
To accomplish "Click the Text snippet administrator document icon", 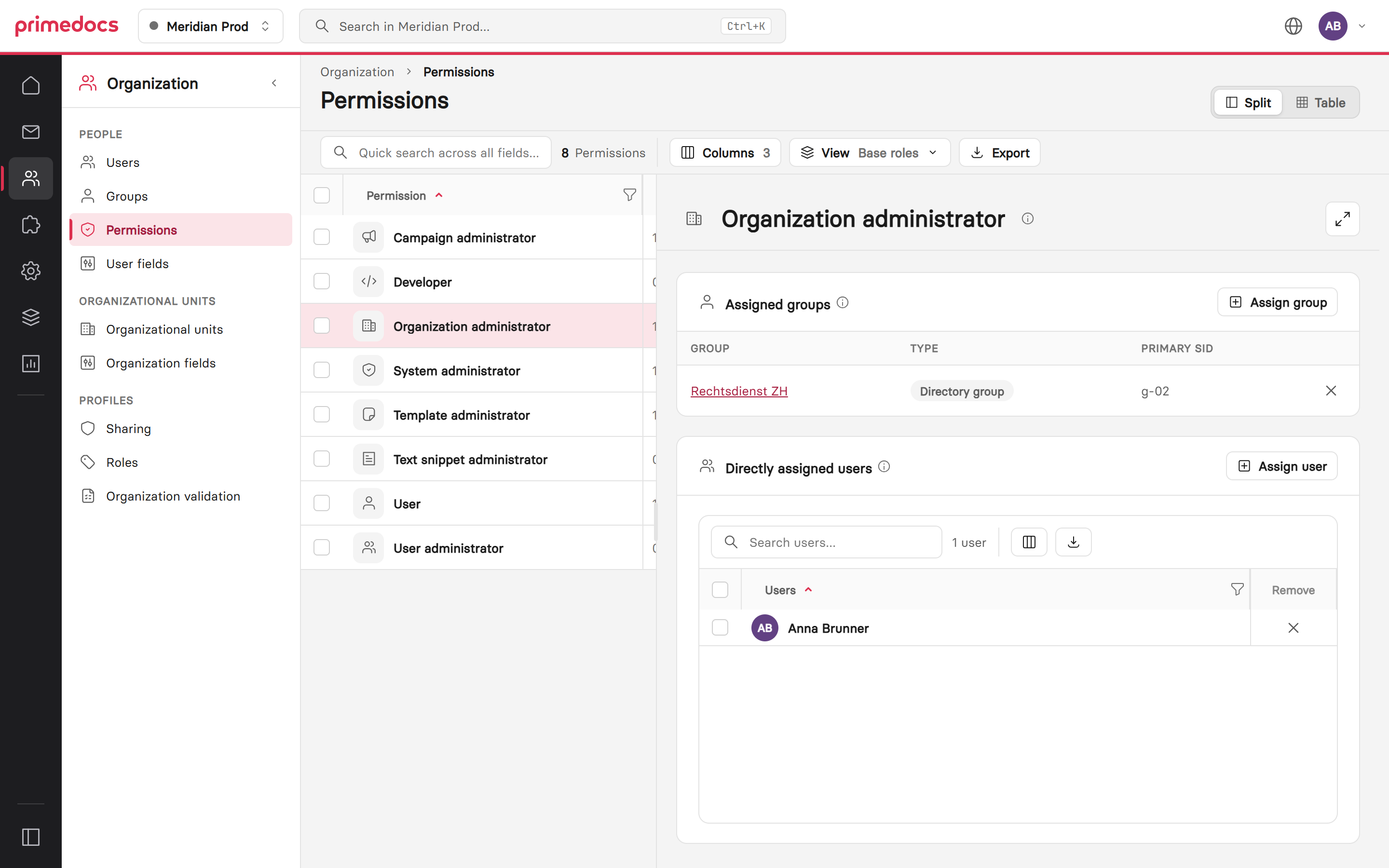I will pyautogui.click(x=368, y=459).
